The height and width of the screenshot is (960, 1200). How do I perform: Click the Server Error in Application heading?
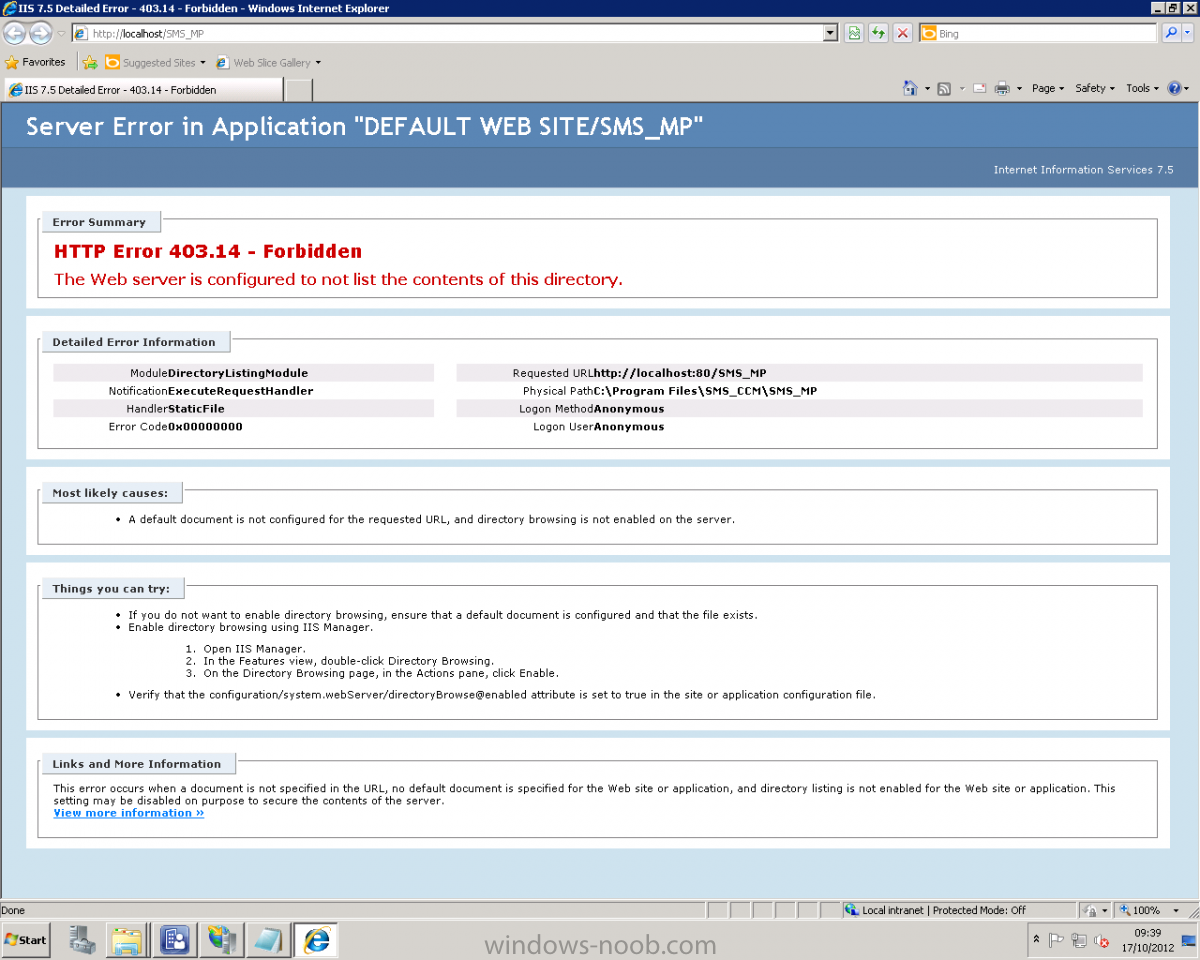pos(365,127)
